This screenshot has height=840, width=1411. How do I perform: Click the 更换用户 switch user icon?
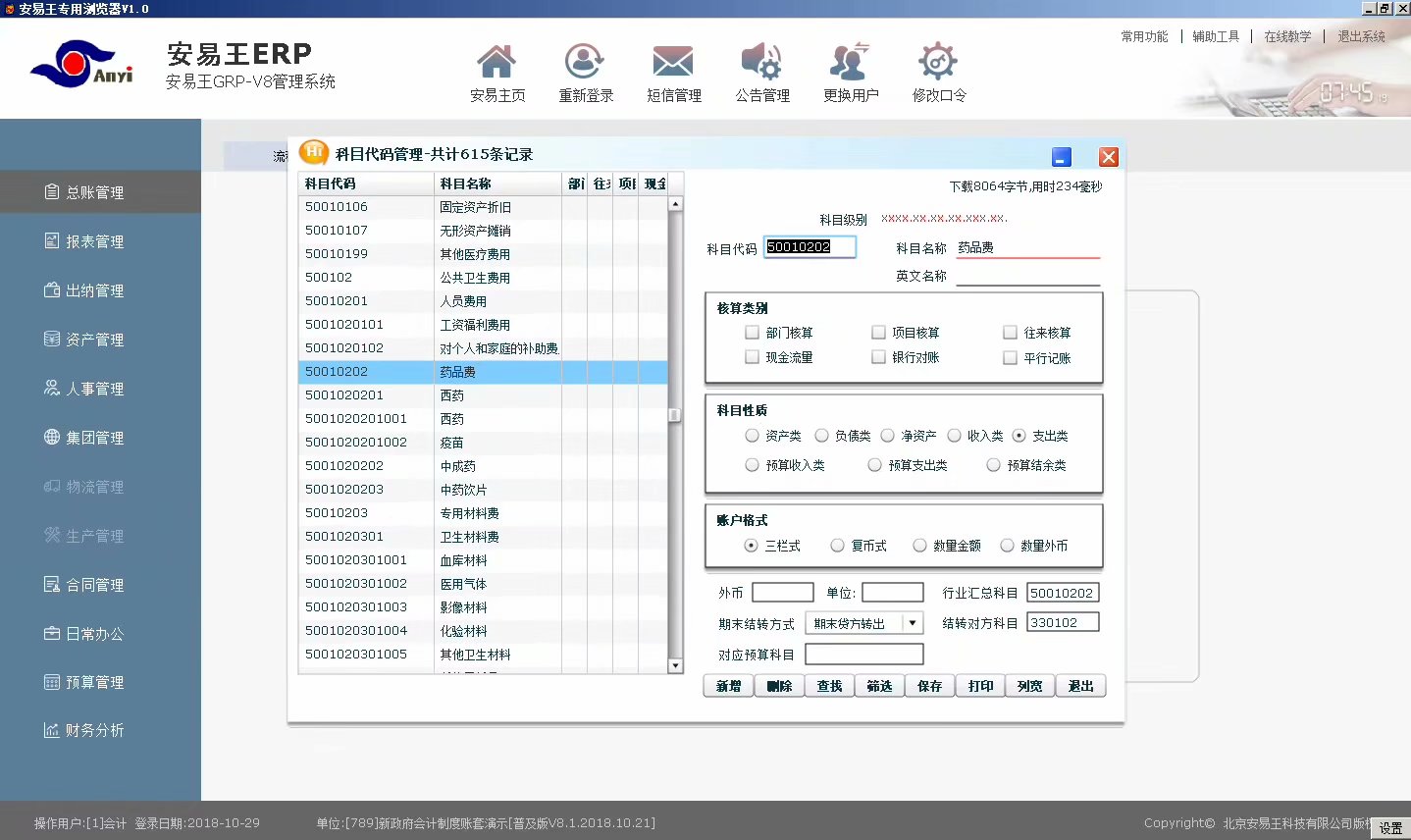(850, 62)
